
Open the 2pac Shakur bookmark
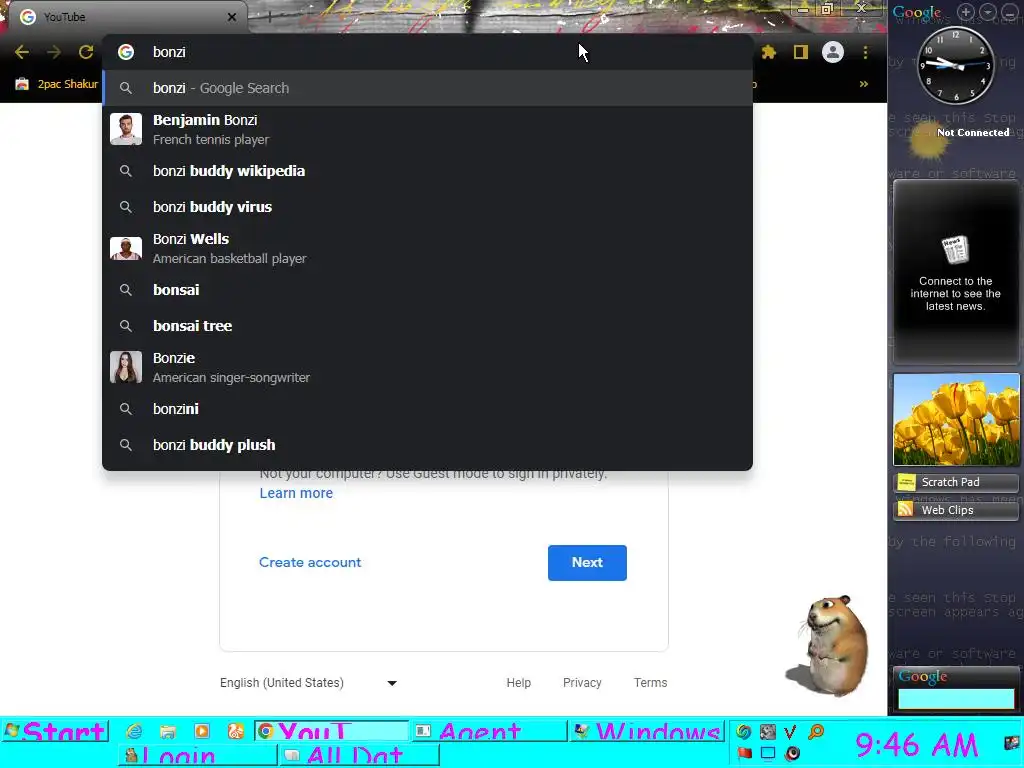pos(57,84)
